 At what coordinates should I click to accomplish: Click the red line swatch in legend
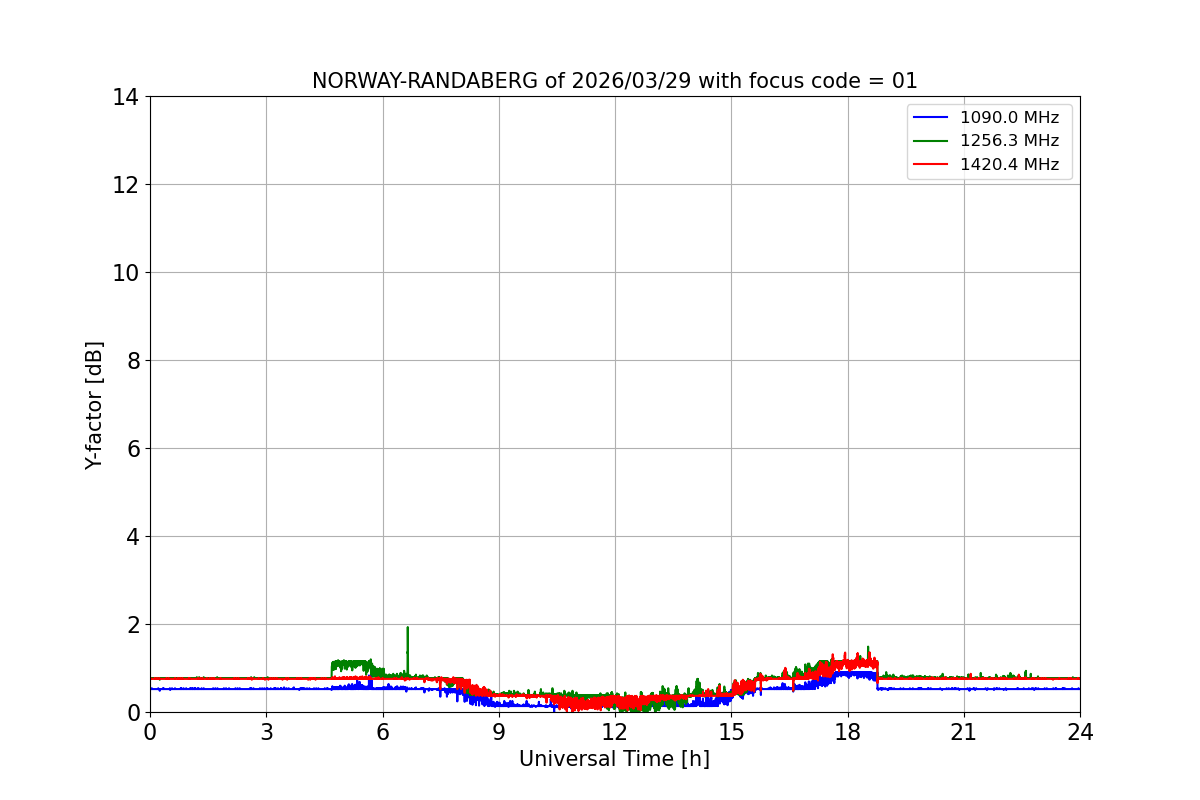click(931, 165)
